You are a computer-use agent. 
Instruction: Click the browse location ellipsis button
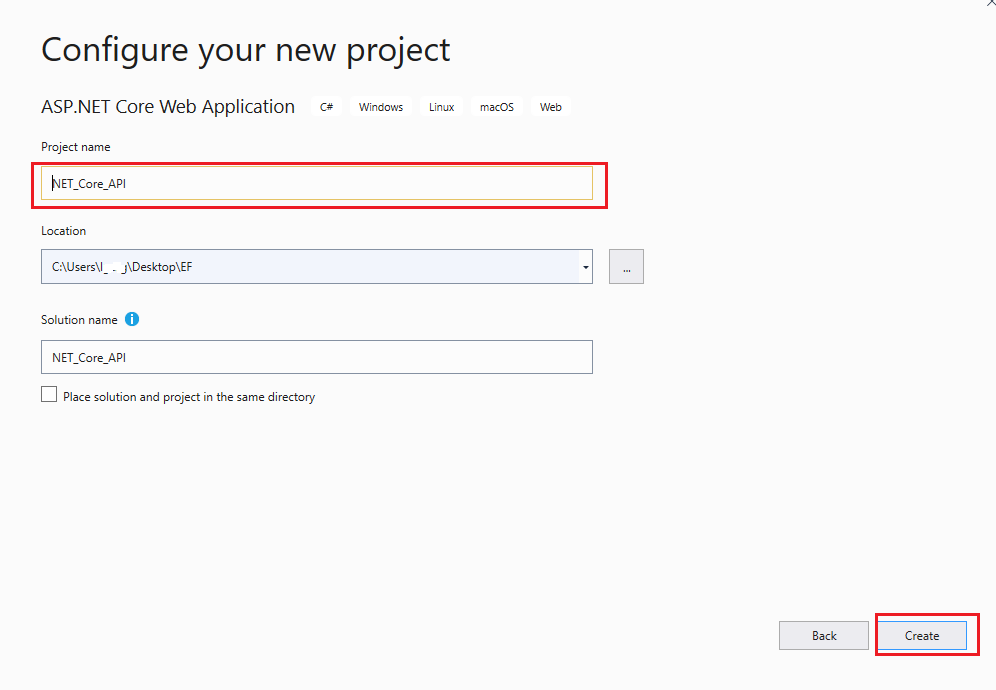pyautogui.click(x=626, y=267)
